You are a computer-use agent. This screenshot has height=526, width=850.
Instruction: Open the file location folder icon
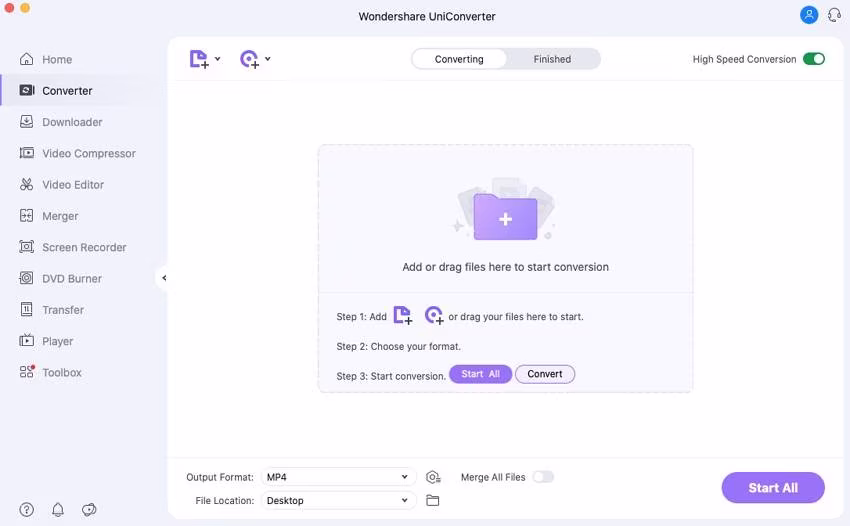433,500
